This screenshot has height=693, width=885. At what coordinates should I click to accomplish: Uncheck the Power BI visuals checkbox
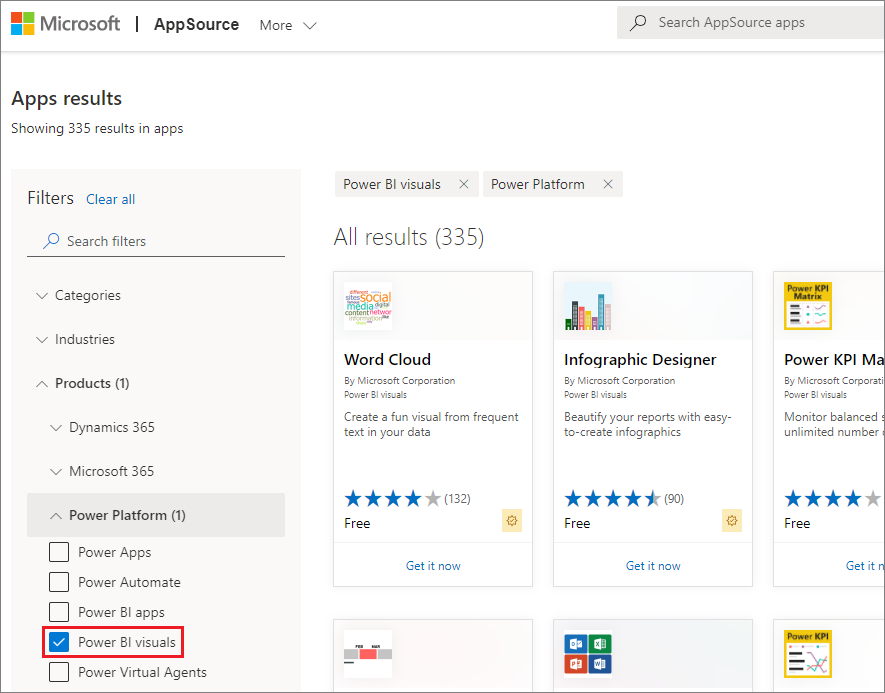tap(59, 642)
